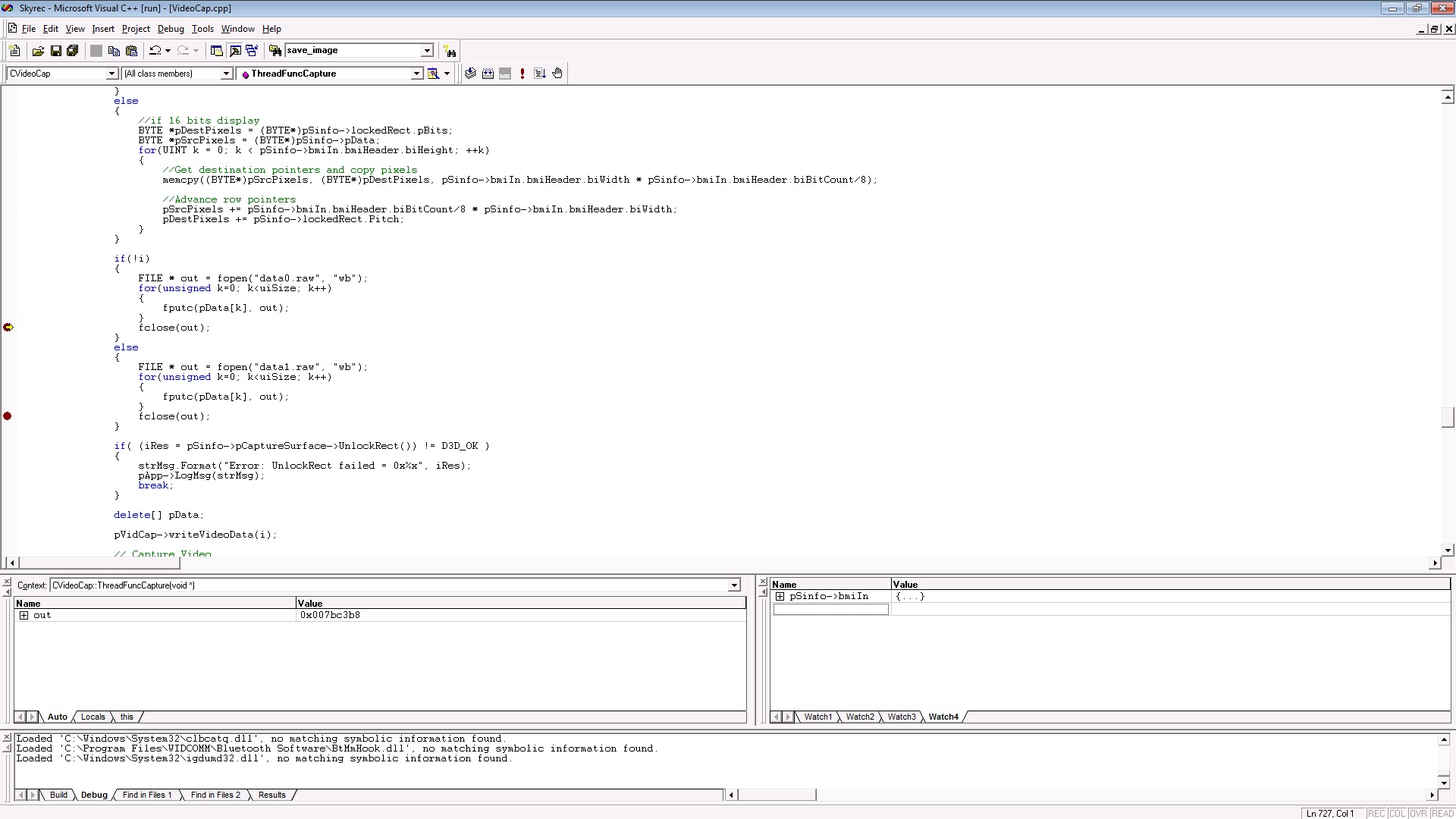Open the All class members filter dropdown

[226, 74]
